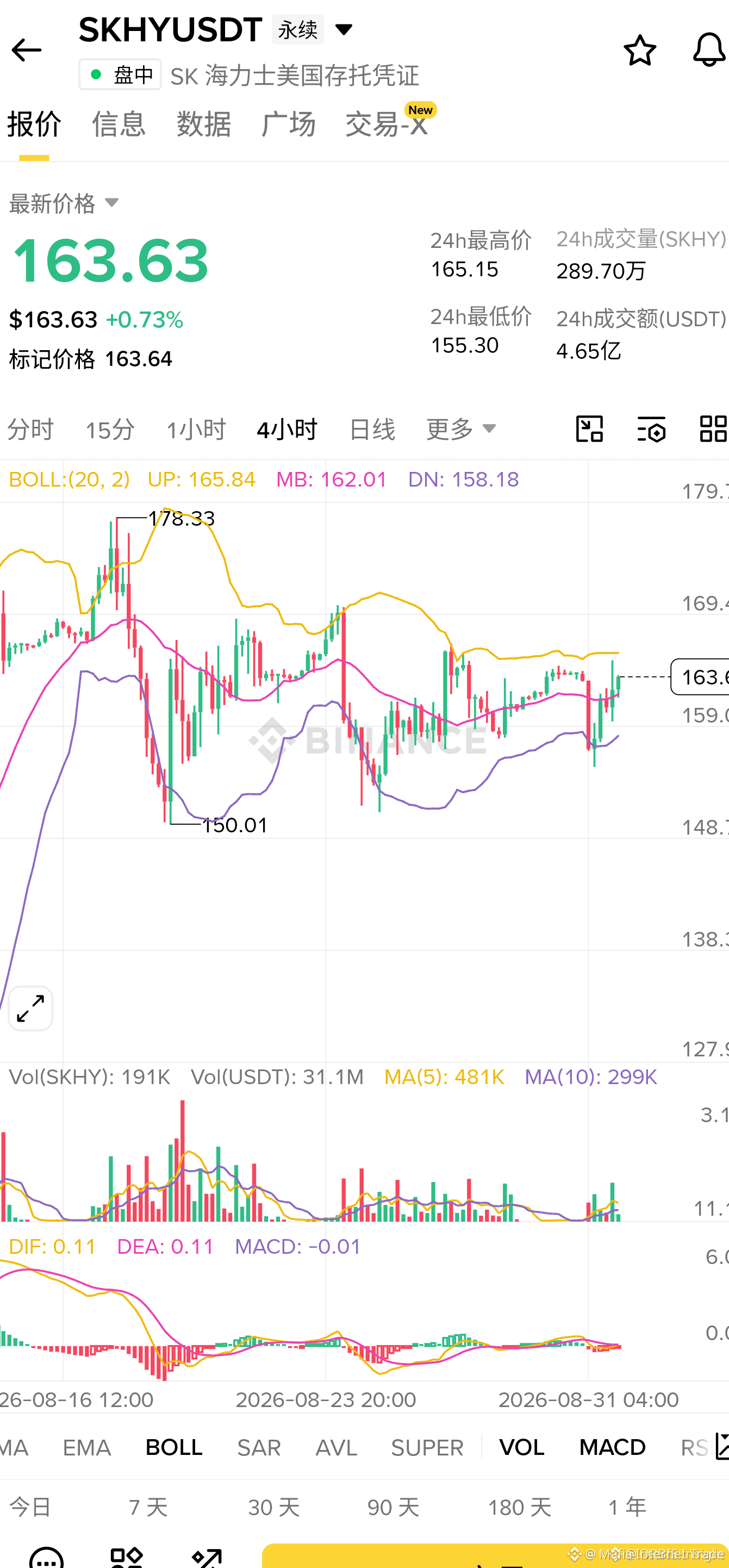
Task: Select the 1小时 chart interval
Action: coord(196,429)
